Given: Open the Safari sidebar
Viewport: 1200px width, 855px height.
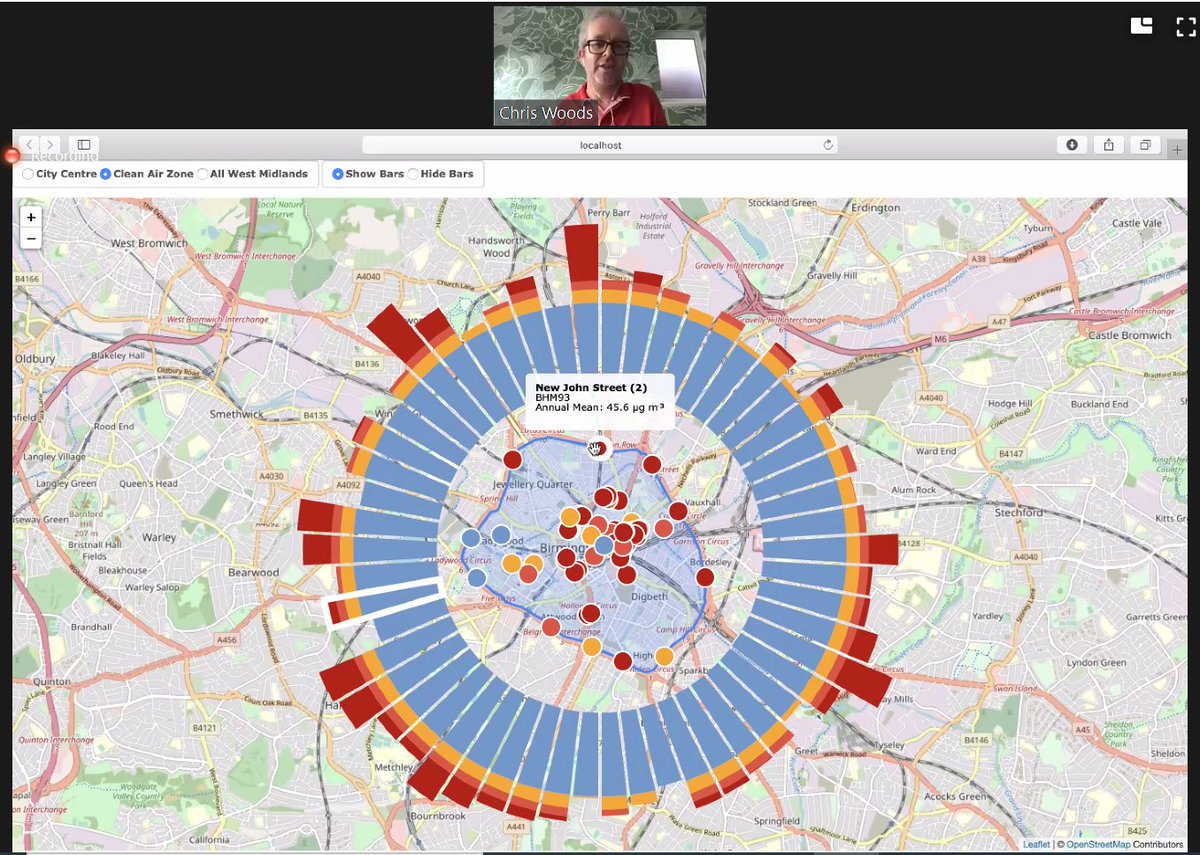Looking at the screenshot, I should 84,144.
